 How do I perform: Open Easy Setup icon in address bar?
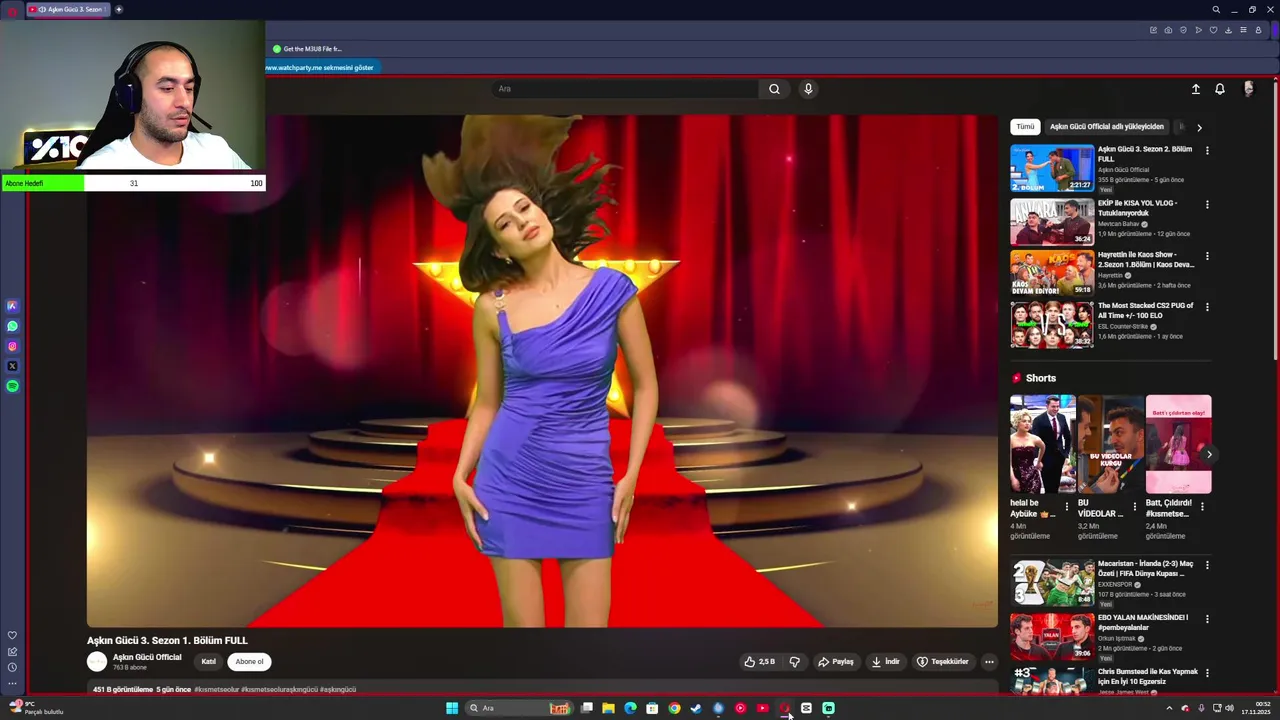tap(1243, 30)
